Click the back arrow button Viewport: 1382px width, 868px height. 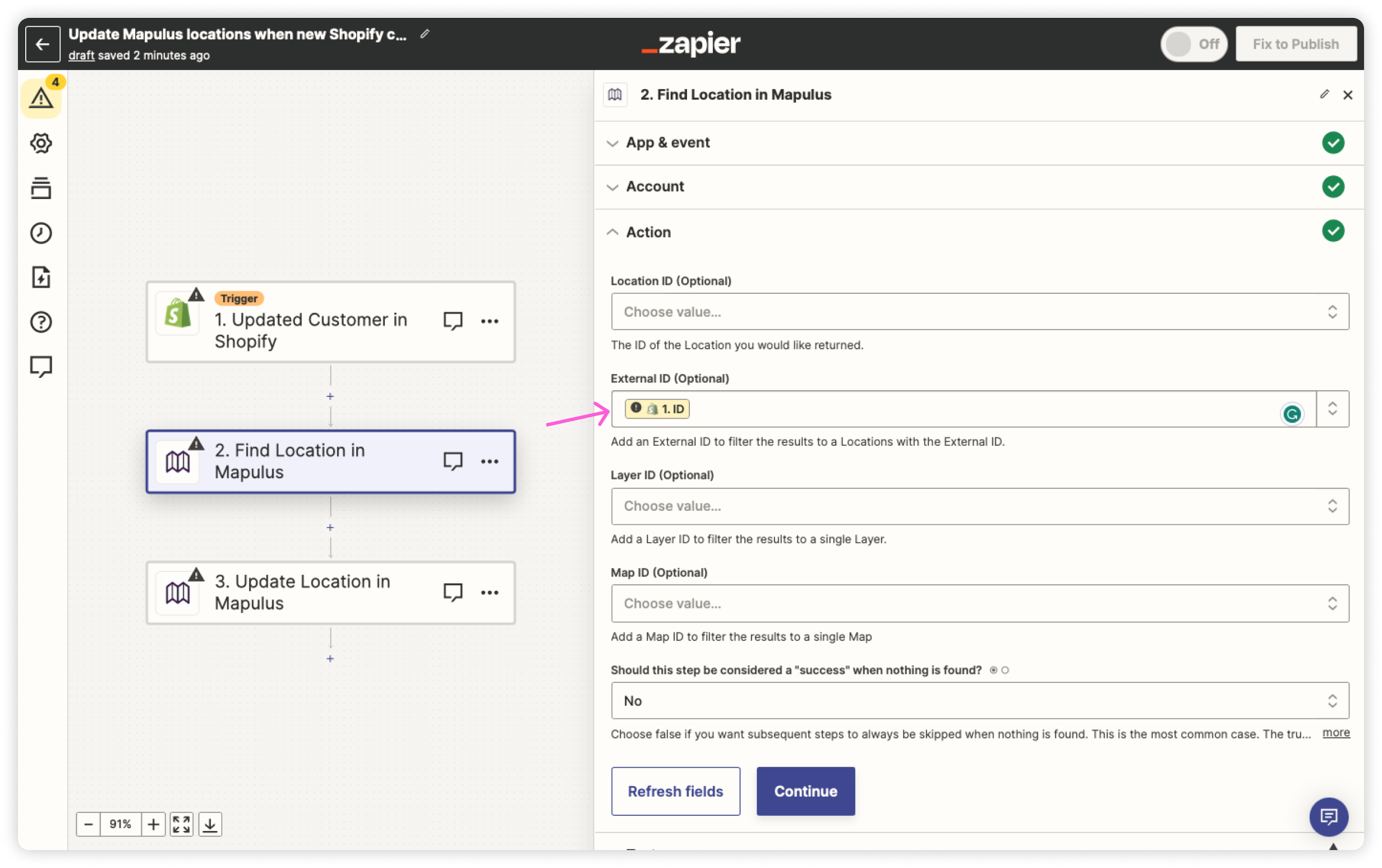point(43,44)
